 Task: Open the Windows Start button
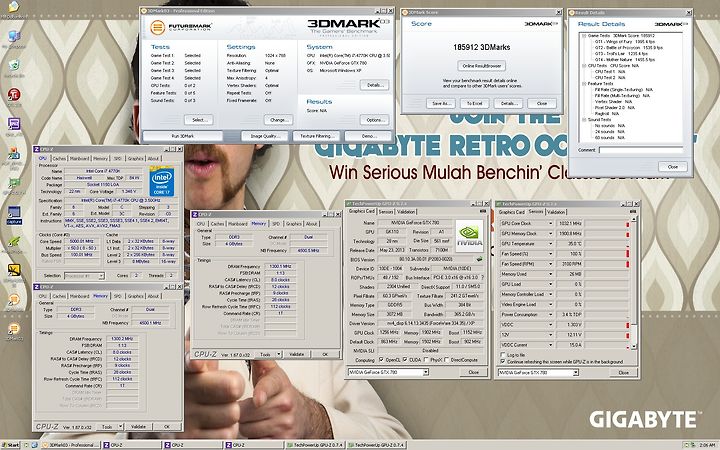tap(11, 445)
